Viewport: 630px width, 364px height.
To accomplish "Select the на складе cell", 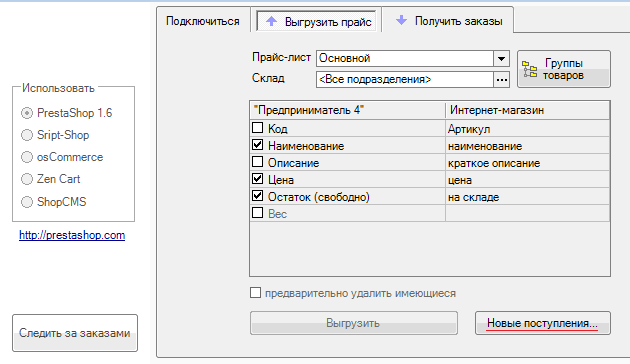I will [528, 197].
